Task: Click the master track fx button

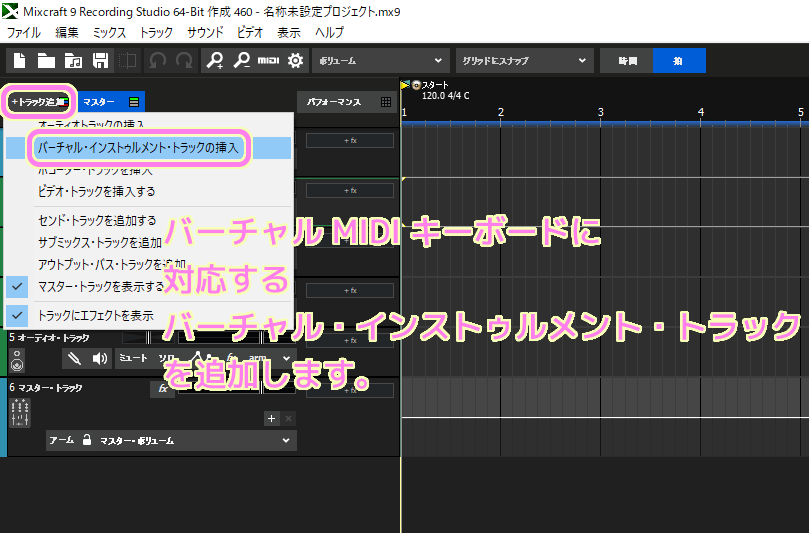Action: [x=163, y=389]
